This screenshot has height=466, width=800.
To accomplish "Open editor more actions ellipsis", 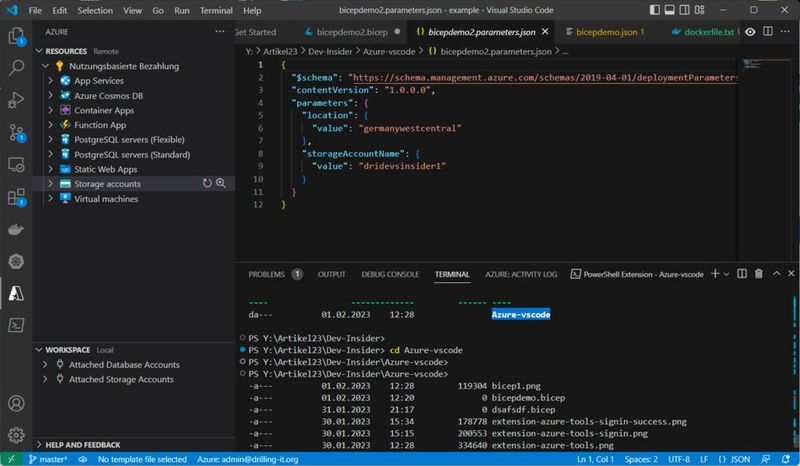I will pyautogui.click(x=785, y=32).
